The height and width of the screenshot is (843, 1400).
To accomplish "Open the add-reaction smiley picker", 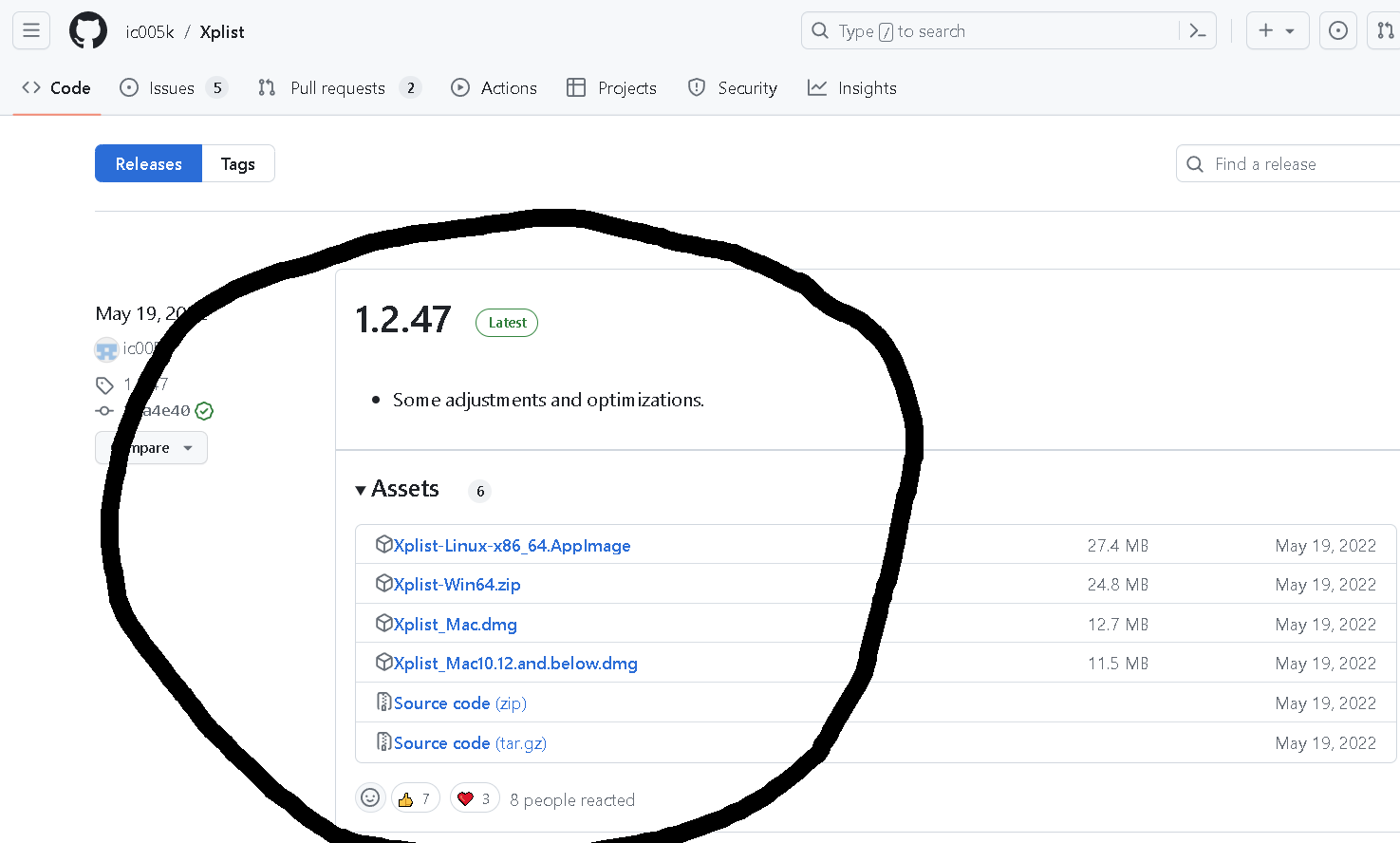I will [x=370, y=798].
